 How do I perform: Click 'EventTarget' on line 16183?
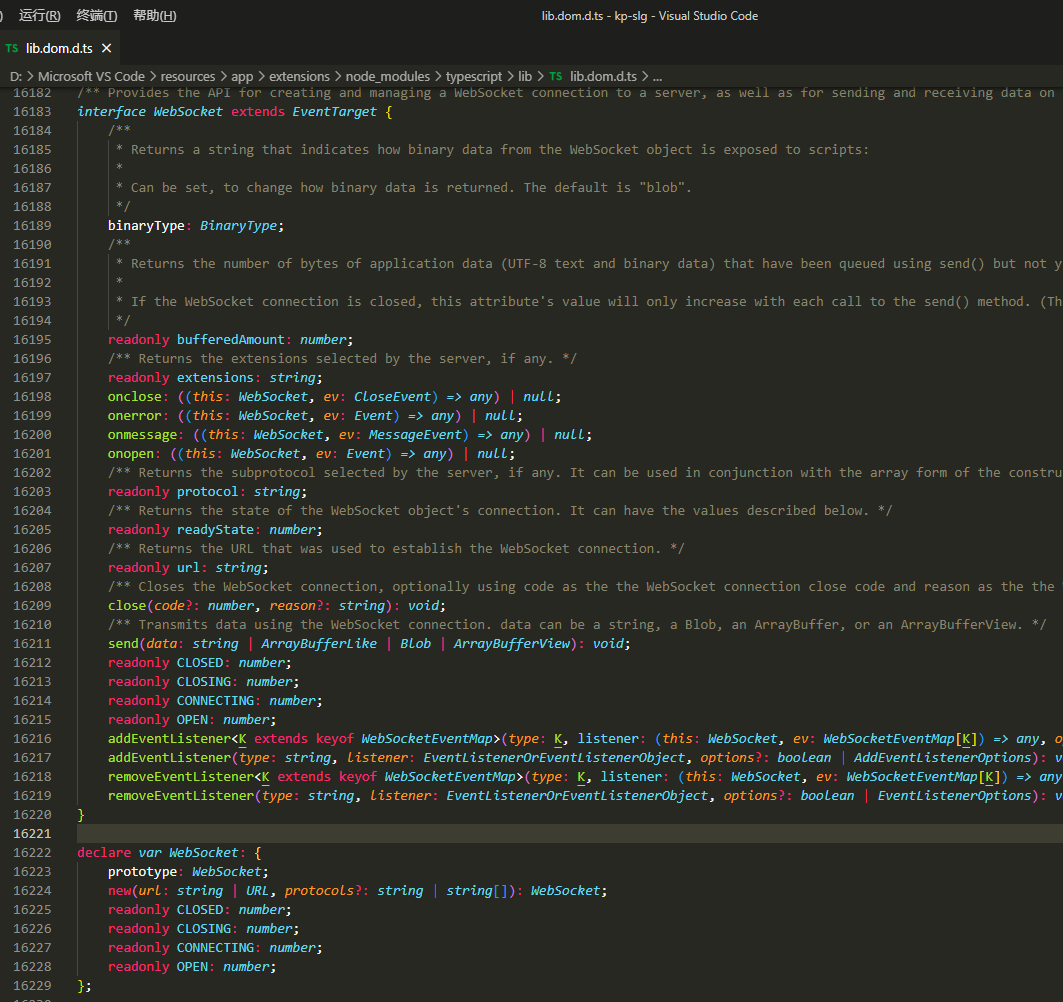(x=334, y=111)
